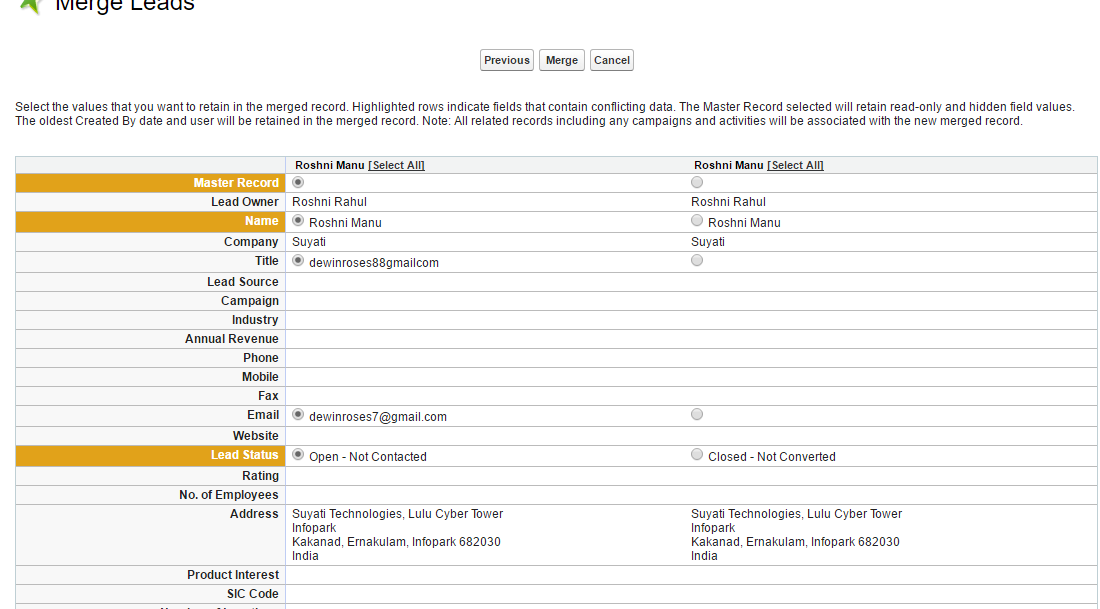Select first record as Master Record
The width and height of the screenshot is (1100, 609).
tap(298, 182)
